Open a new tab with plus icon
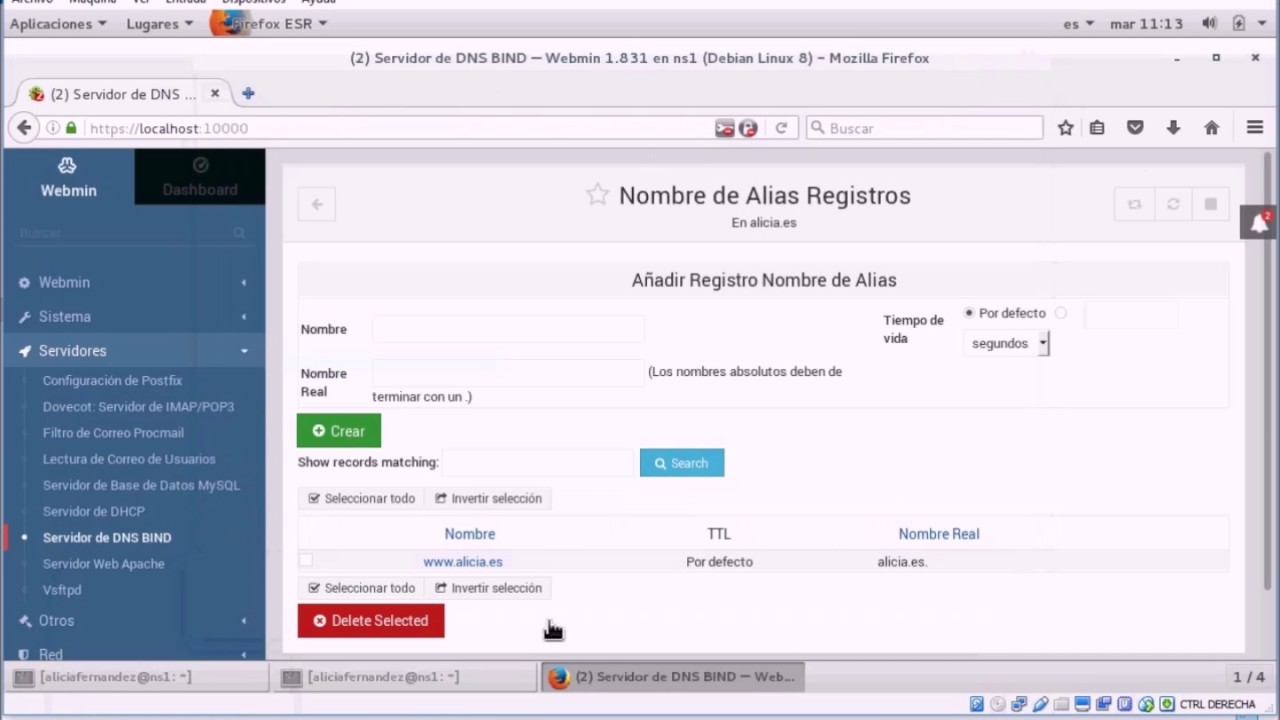 248,93
